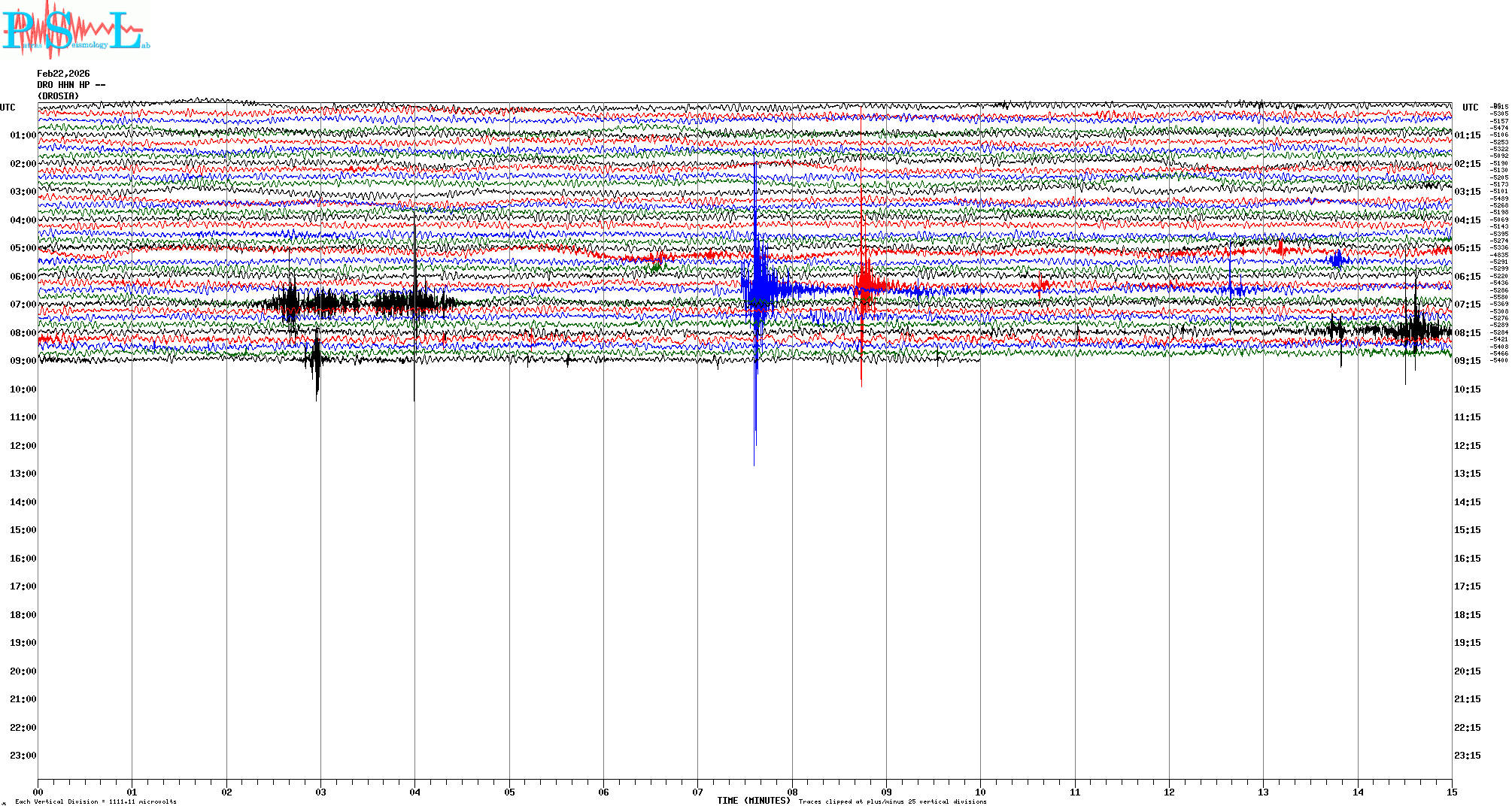Viewport: 1512px width, 812px height.
Task: Click the UTC label at top right
Action: tap(1470, 108)
